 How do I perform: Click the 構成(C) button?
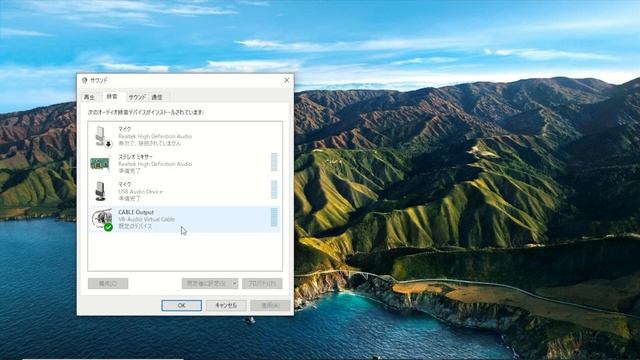pyautogui.click(x=108, y=283)
